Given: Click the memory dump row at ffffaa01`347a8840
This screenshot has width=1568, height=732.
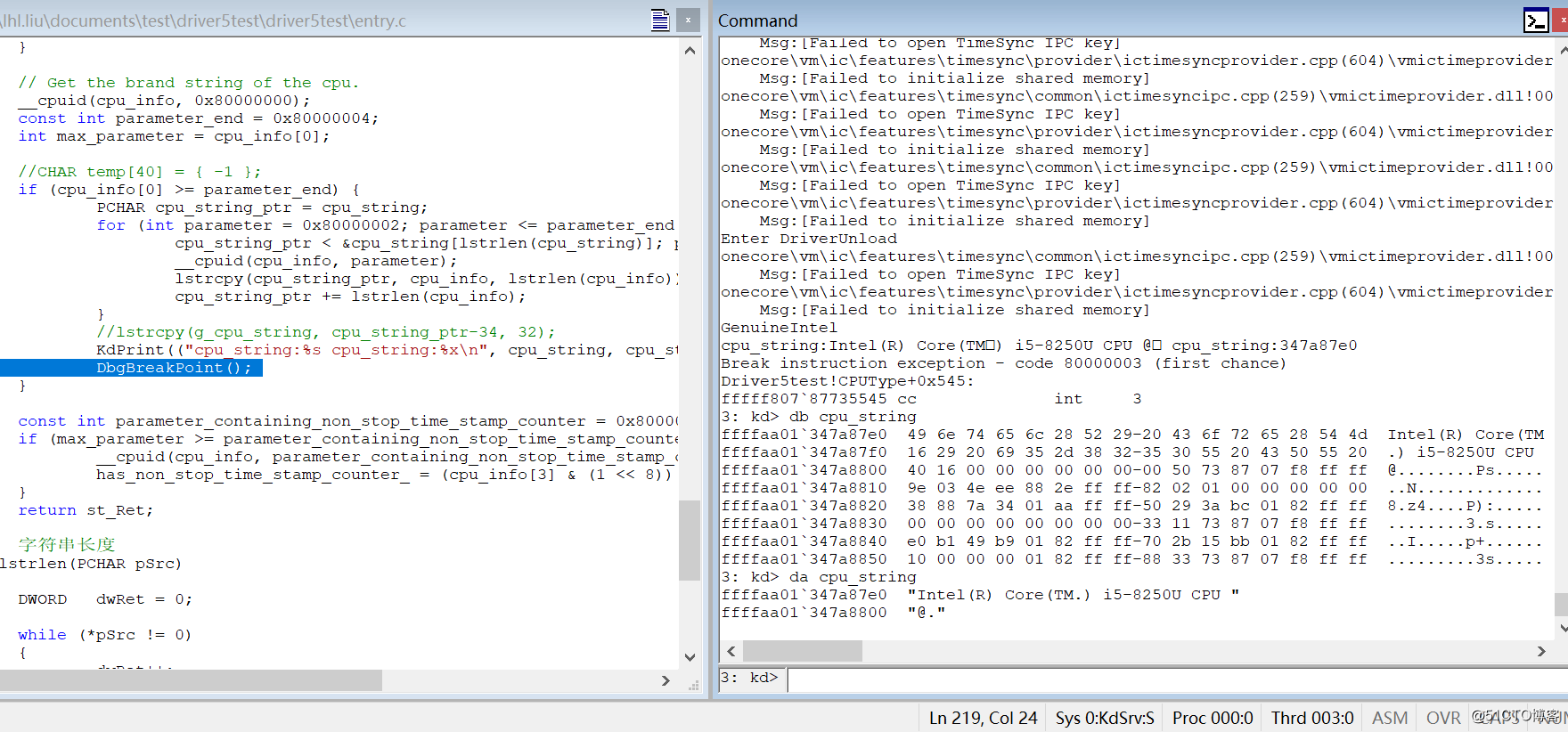Looking at the screenshot, I should click(x=1131, y=541).
